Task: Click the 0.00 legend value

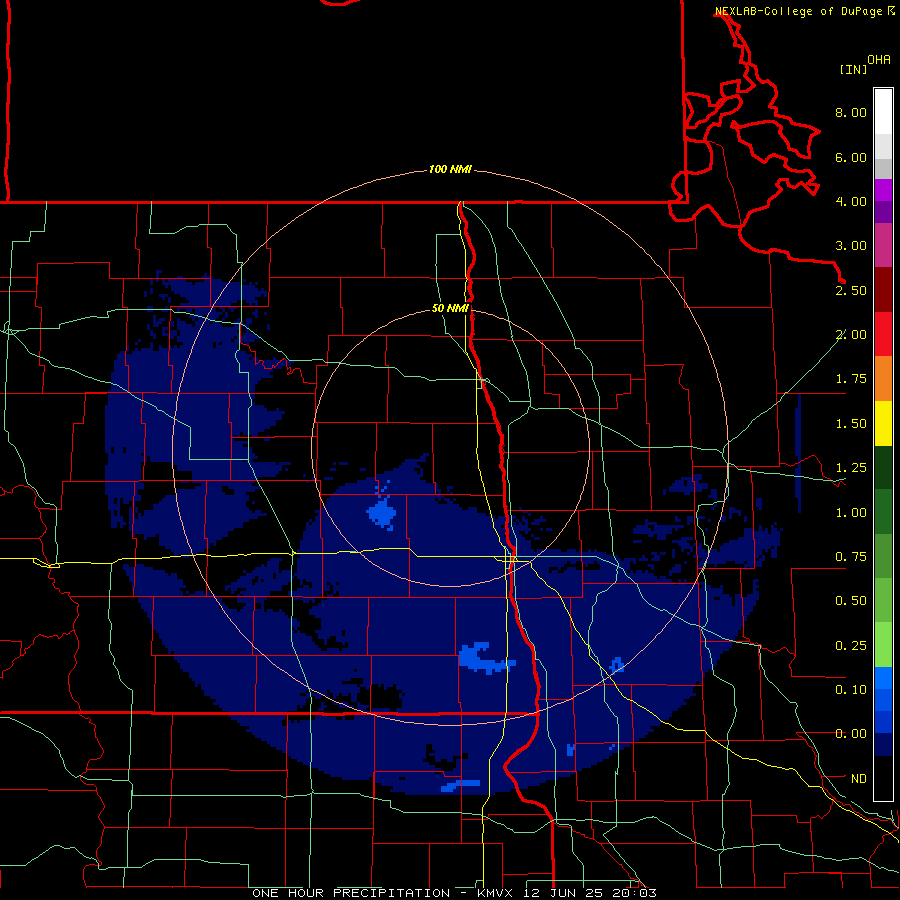Action: click(851, 734)
